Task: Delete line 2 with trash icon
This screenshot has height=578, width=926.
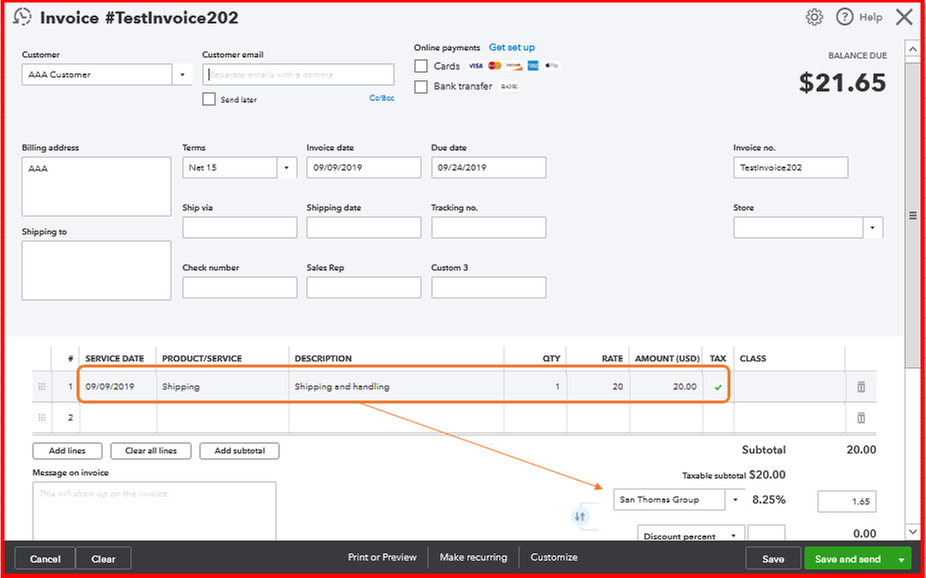Action: 861,417
